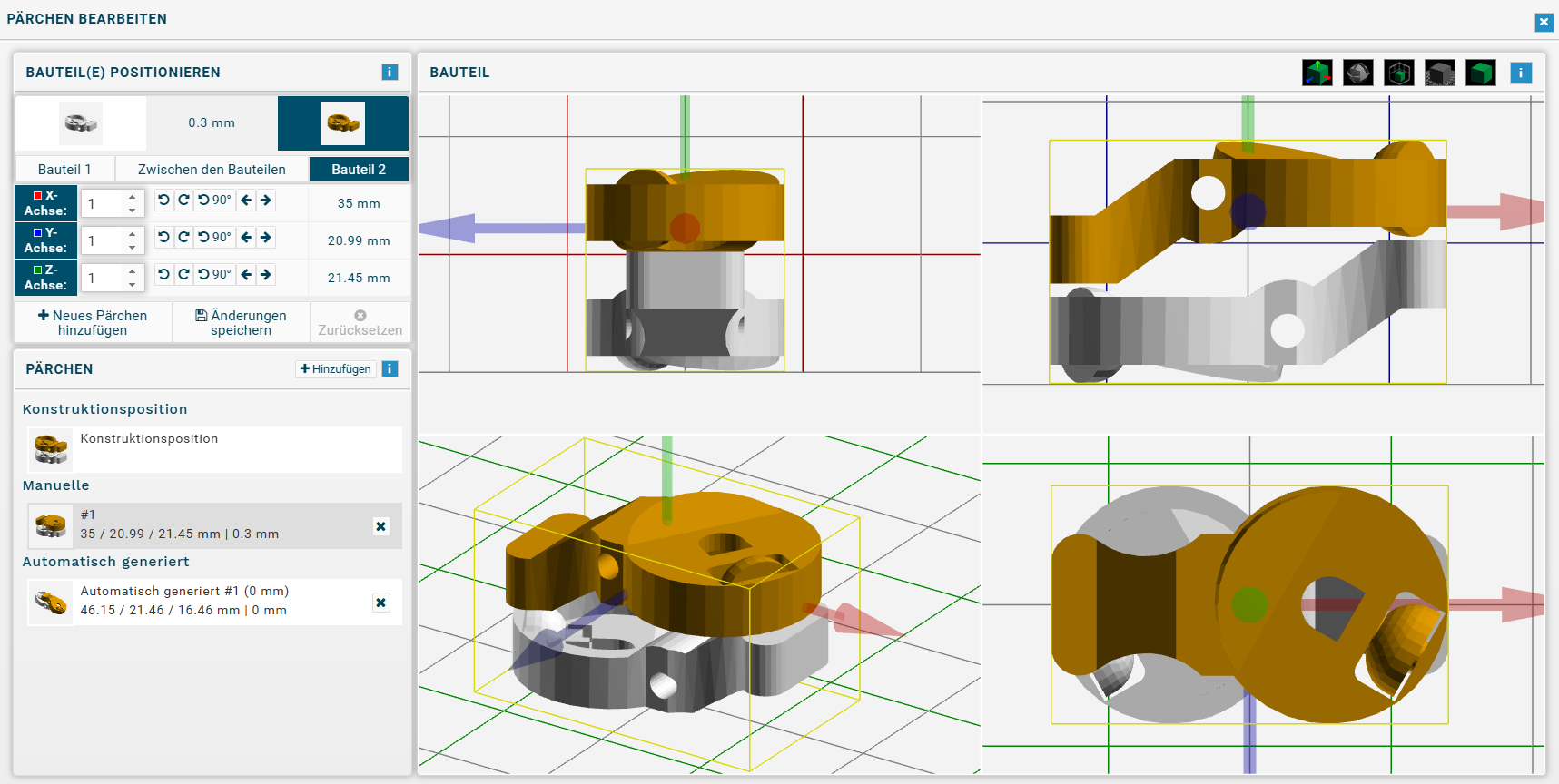Viewport: 1559px width, 784px height.
Task: Rotate 90° on the X-Achse
Action: [x=214, y=200]
